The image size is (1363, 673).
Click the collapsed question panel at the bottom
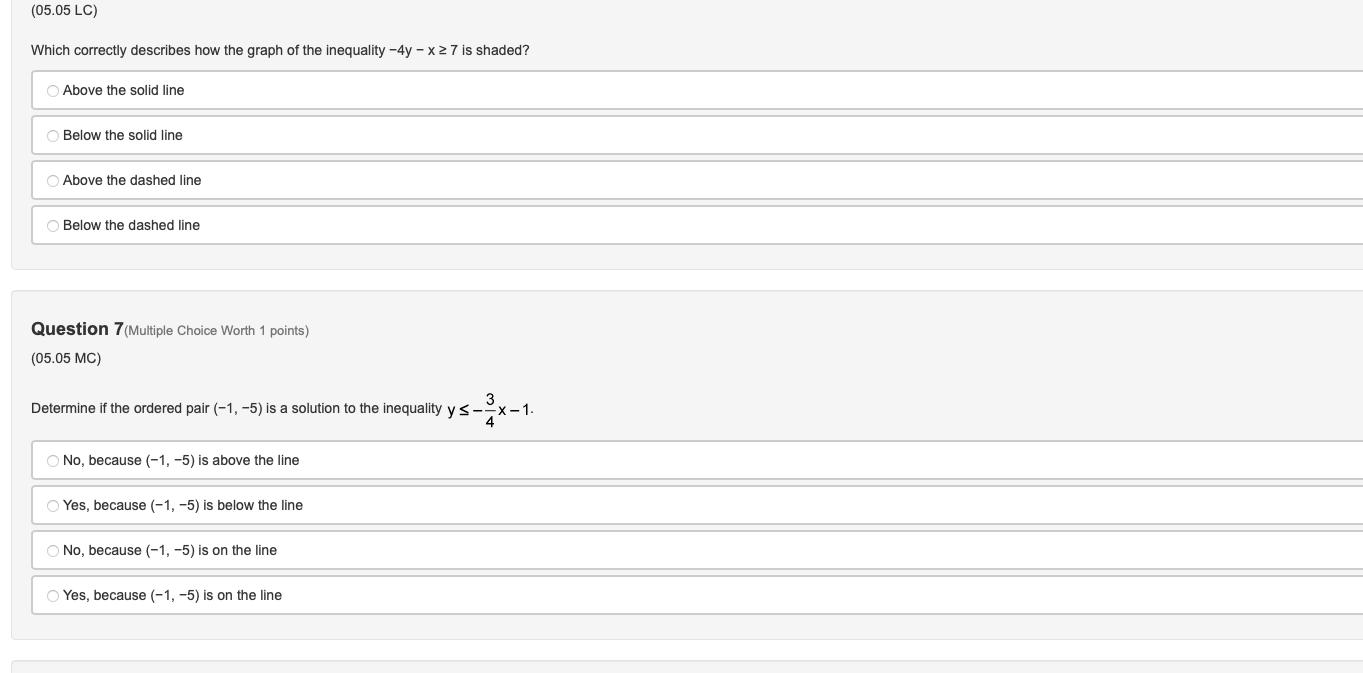point(680,667)
